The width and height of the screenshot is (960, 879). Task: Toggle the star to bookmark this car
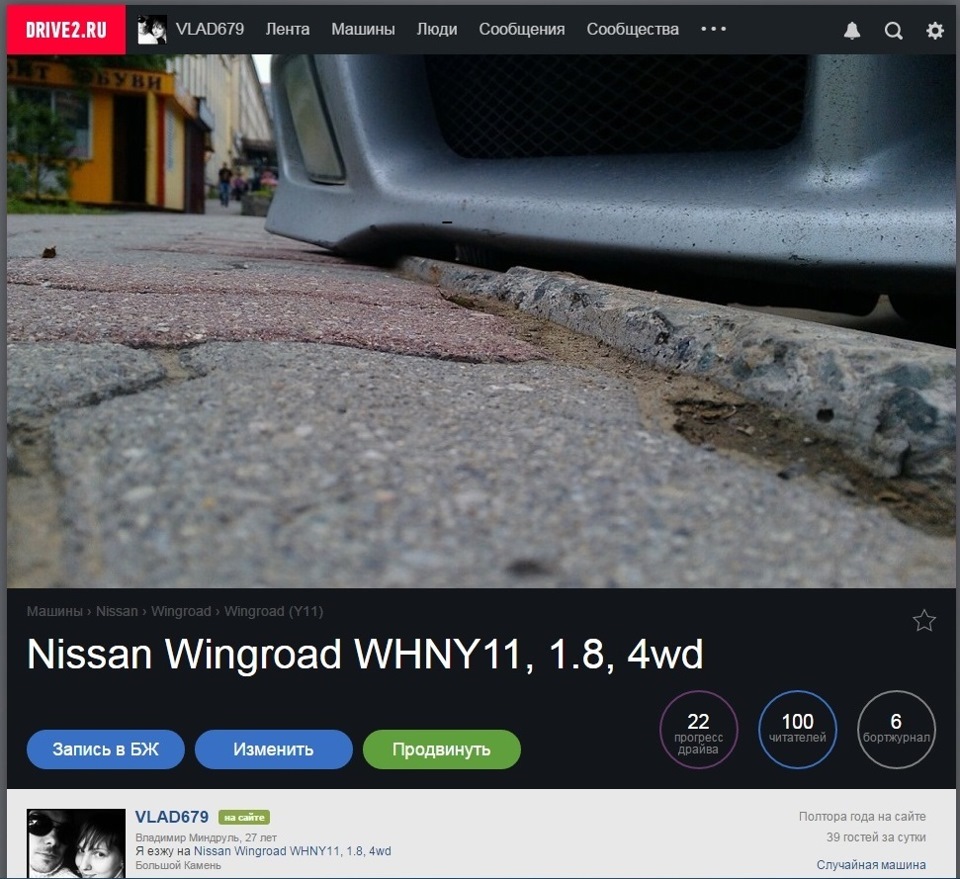click(x=923, y=622)
